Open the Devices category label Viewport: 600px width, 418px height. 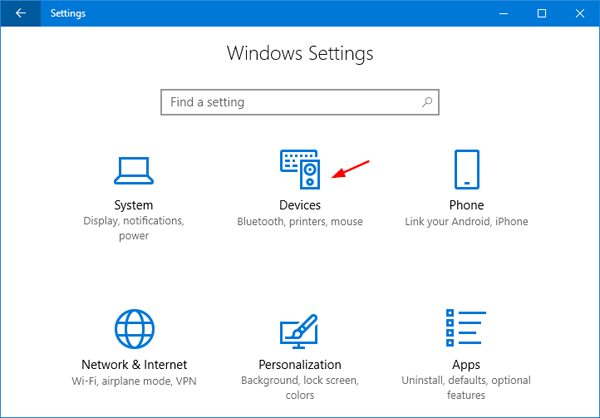coord(300,205)
